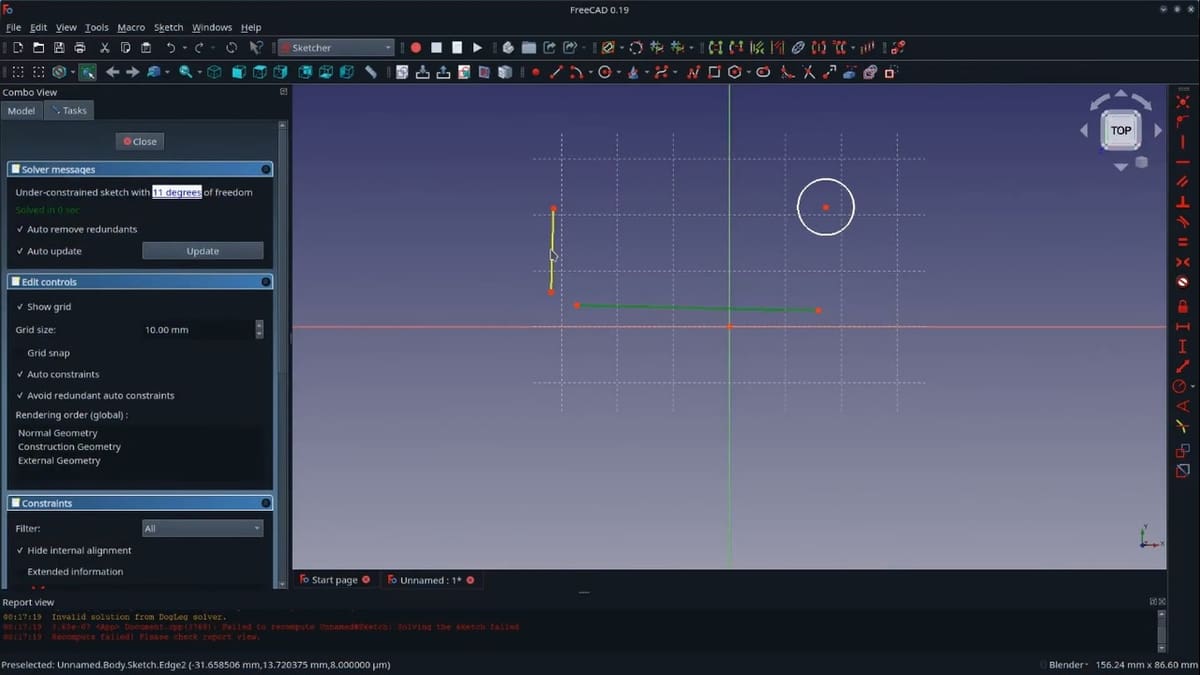The width and height of the screenshot is (1200, 675).
Task: Open the constraints Filter All dropdown
Action: (x=203, y=528)
